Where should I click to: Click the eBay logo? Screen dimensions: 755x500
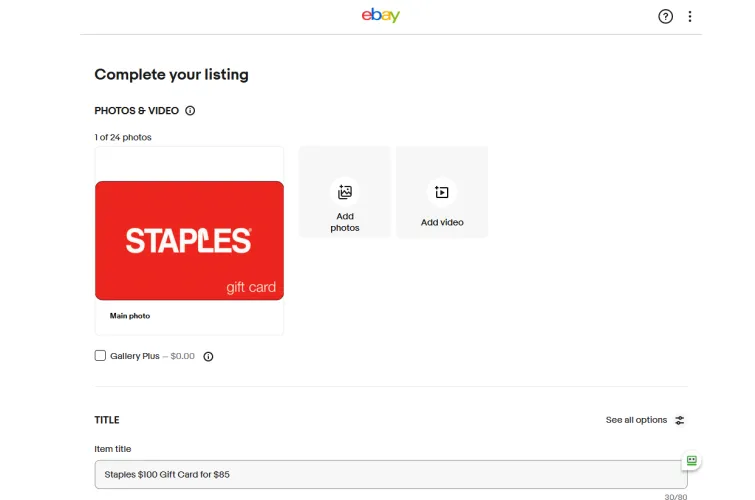click(381, 15)
